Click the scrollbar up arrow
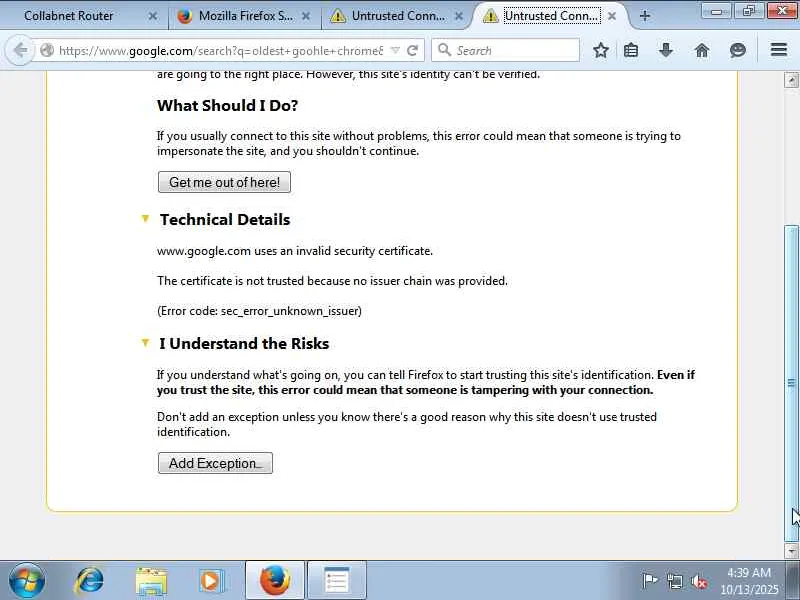Viewport: 800px width, 600px height. pyautogui.click(x=791, y=80)
